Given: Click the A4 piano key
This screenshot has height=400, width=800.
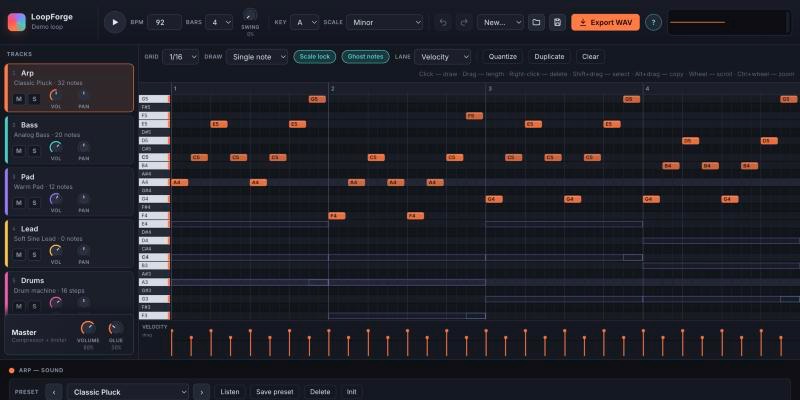Looking at the screenshot, I should (154, 182).
